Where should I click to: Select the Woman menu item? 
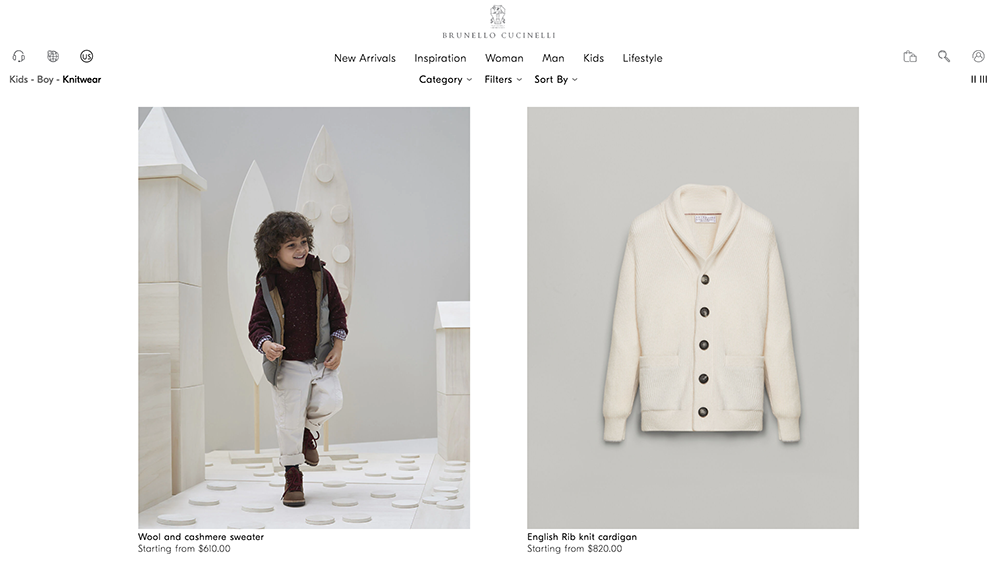[504, 58]
